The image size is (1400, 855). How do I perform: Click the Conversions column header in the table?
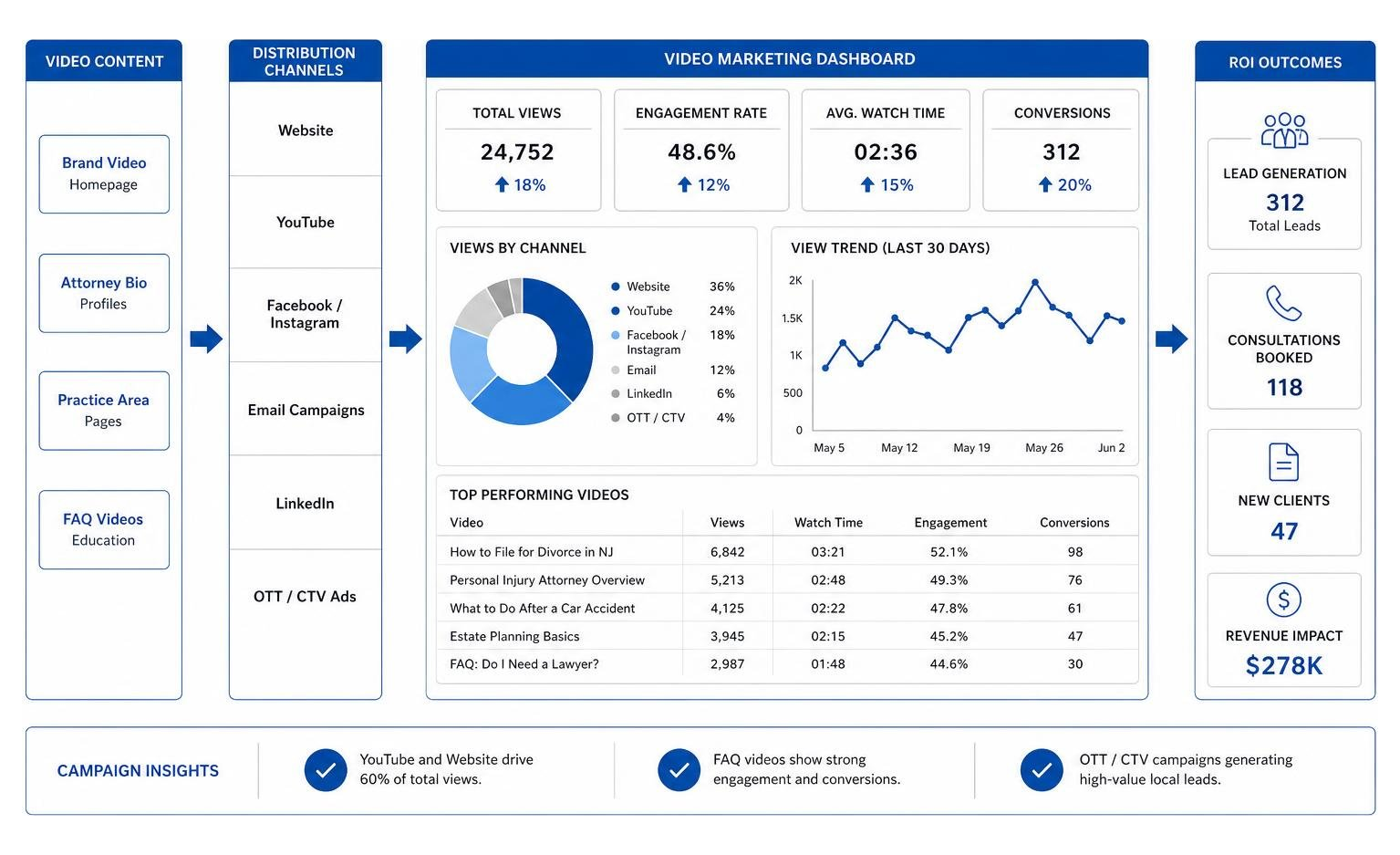1074,523
